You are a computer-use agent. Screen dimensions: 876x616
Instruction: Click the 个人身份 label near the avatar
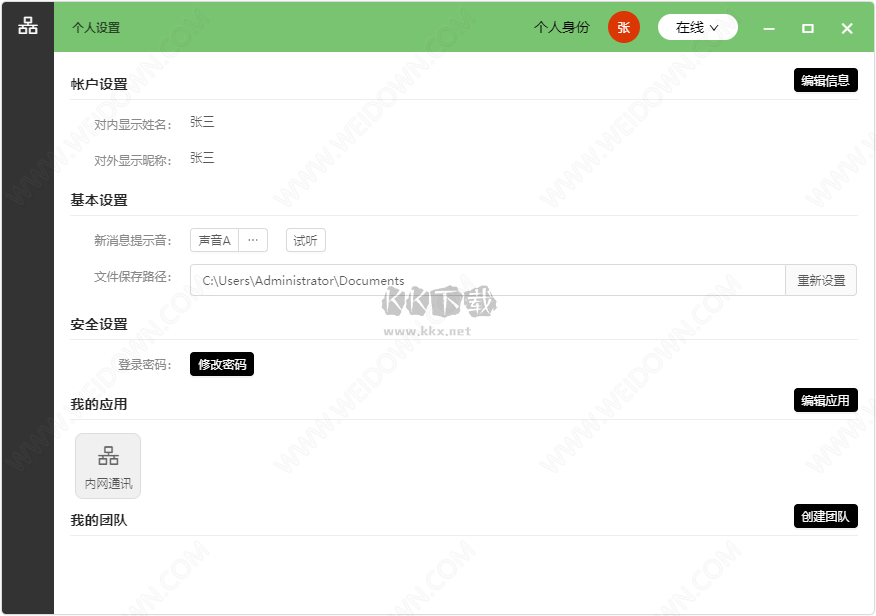click(561, 27)
